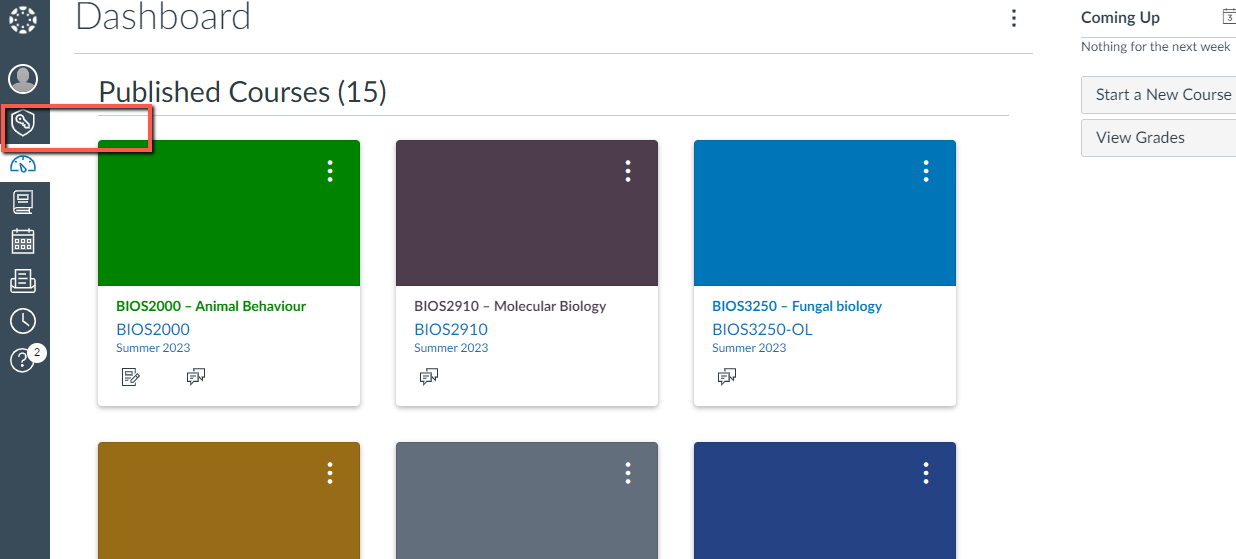Click 'Nothing for the next week' text
This screenshot has height=559, width=1236.
(x=1156, y=47)
